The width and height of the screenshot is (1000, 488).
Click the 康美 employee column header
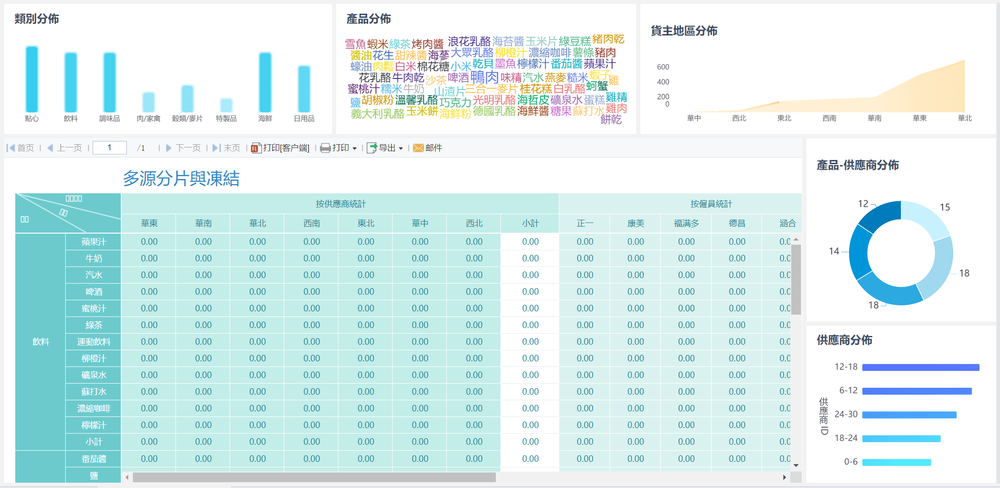coord(636,224)
